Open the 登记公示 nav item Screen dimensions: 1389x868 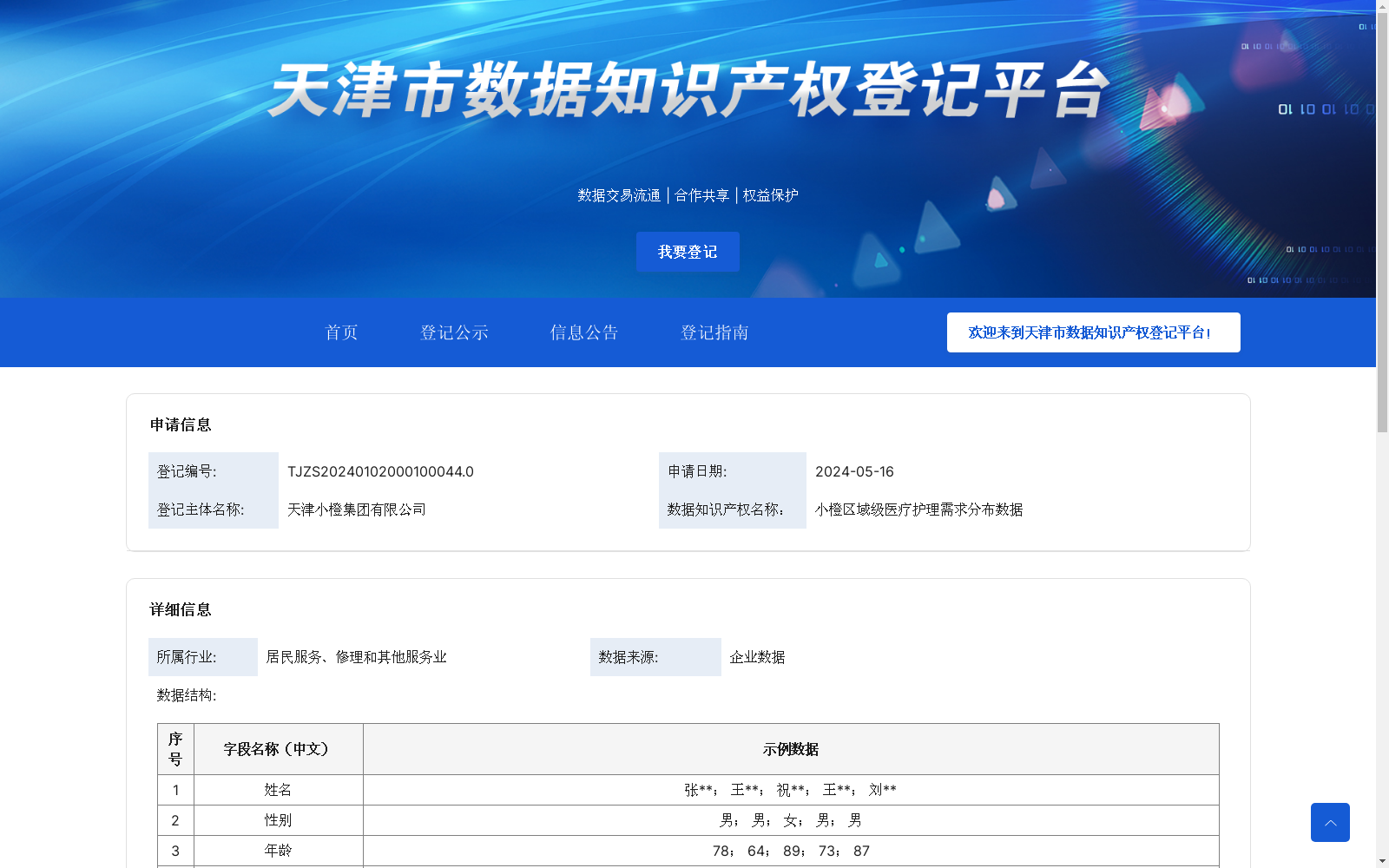pos(454,332)
